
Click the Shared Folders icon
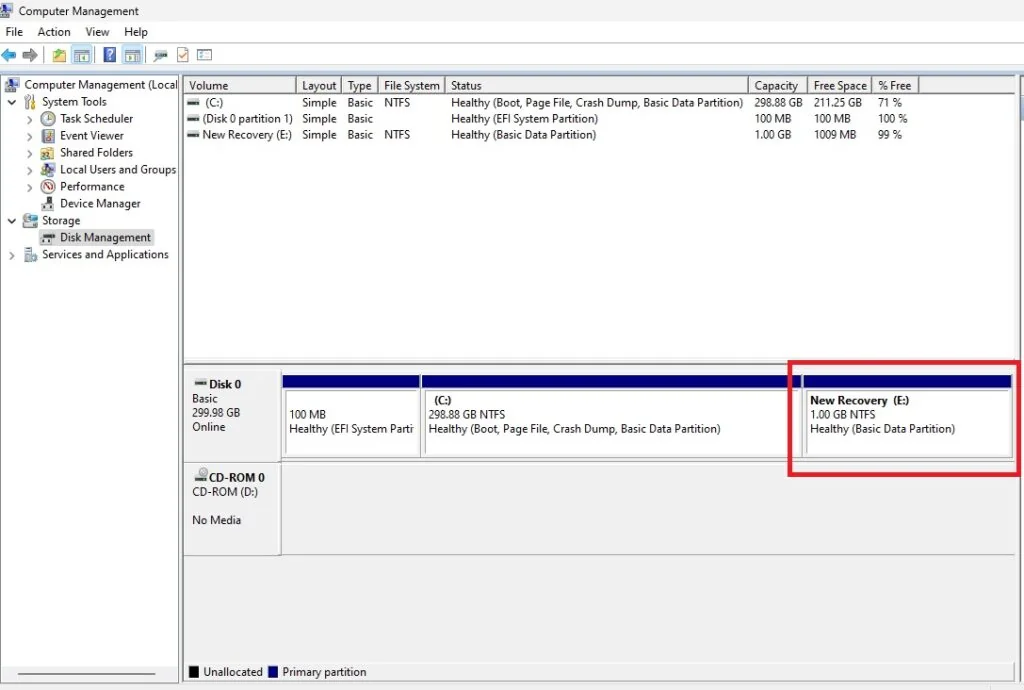[48, 153]
